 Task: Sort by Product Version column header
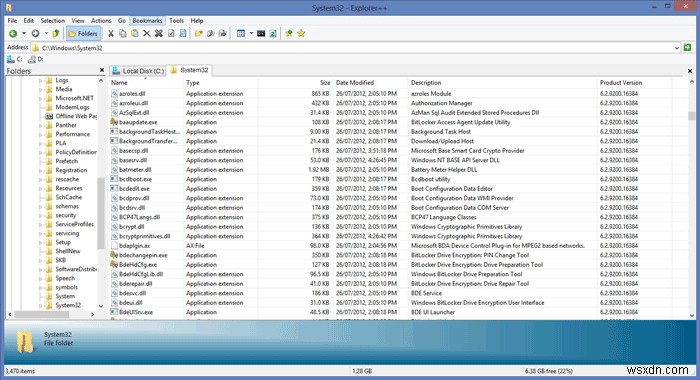click(634, 83)
